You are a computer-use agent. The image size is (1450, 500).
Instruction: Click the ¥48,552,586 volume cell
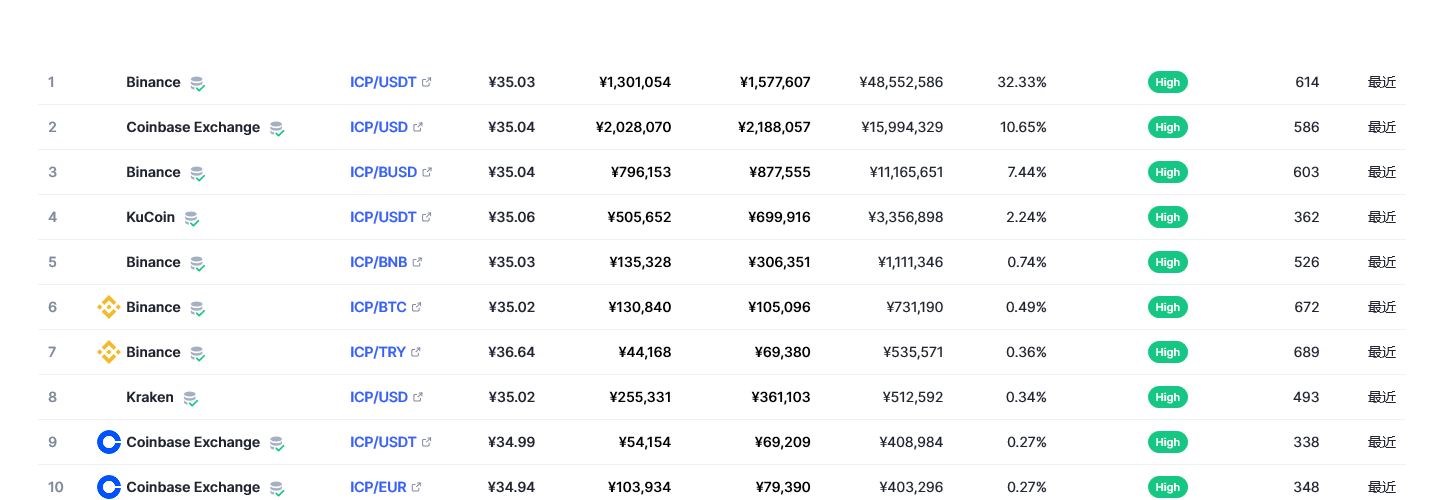click(x=900, y=82)
